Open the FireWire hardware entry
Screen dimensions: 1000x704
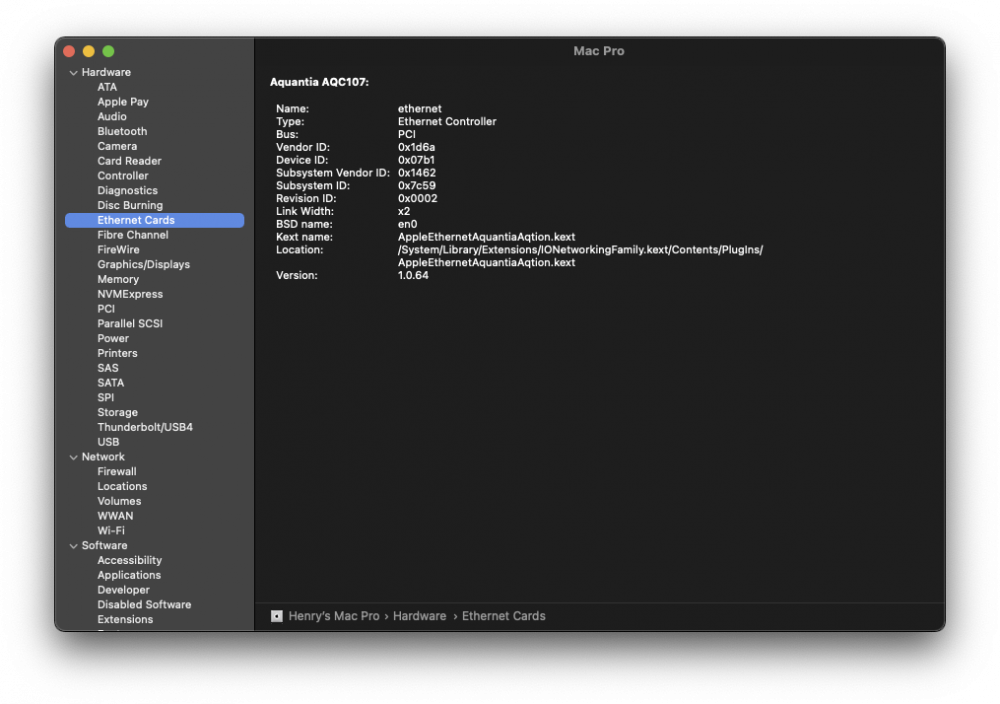coord(118,249)
